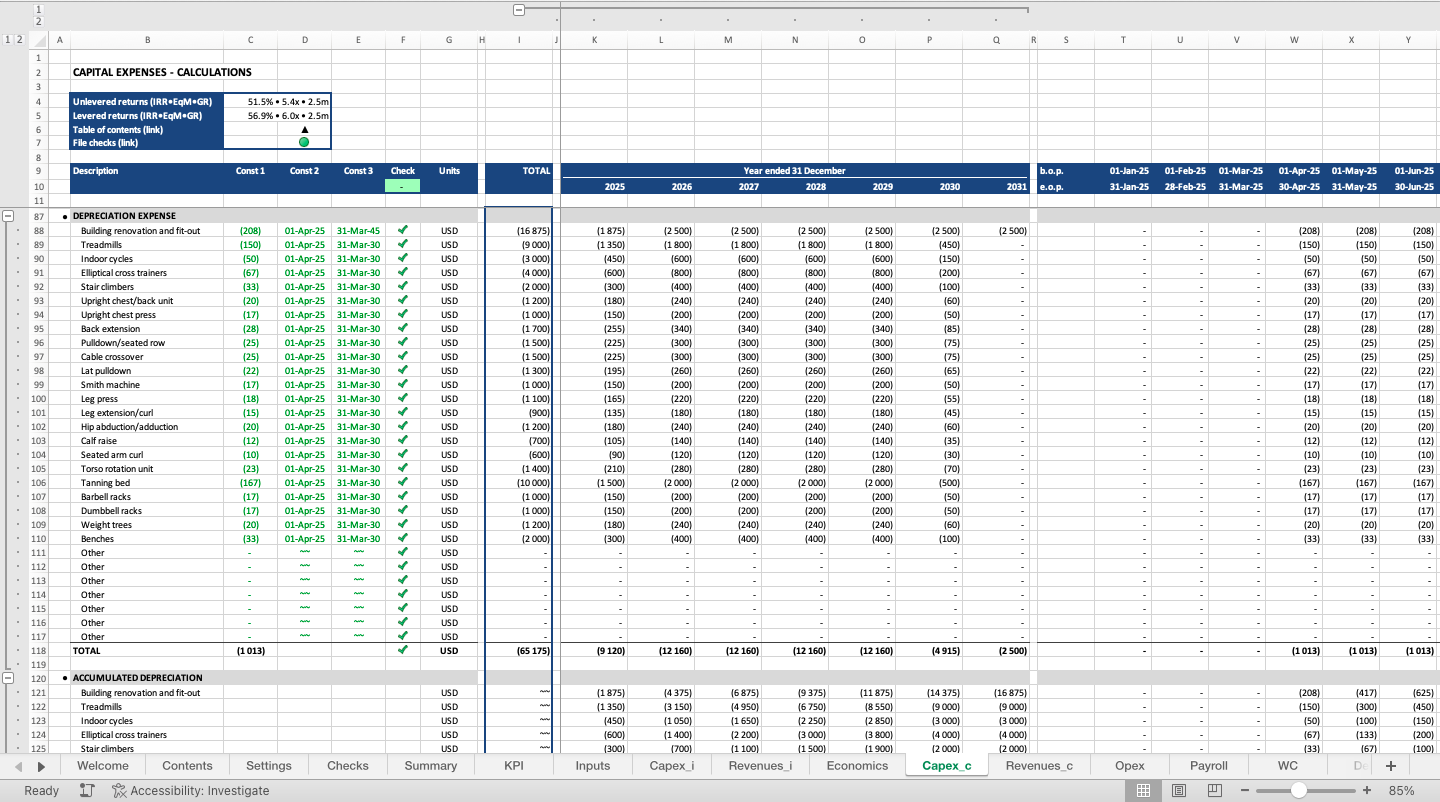This screenshot has width=1440, height=802.
Task: Click outline level 1 button to collapse rows
Action: pyautogui.click(x=7, y=40)
